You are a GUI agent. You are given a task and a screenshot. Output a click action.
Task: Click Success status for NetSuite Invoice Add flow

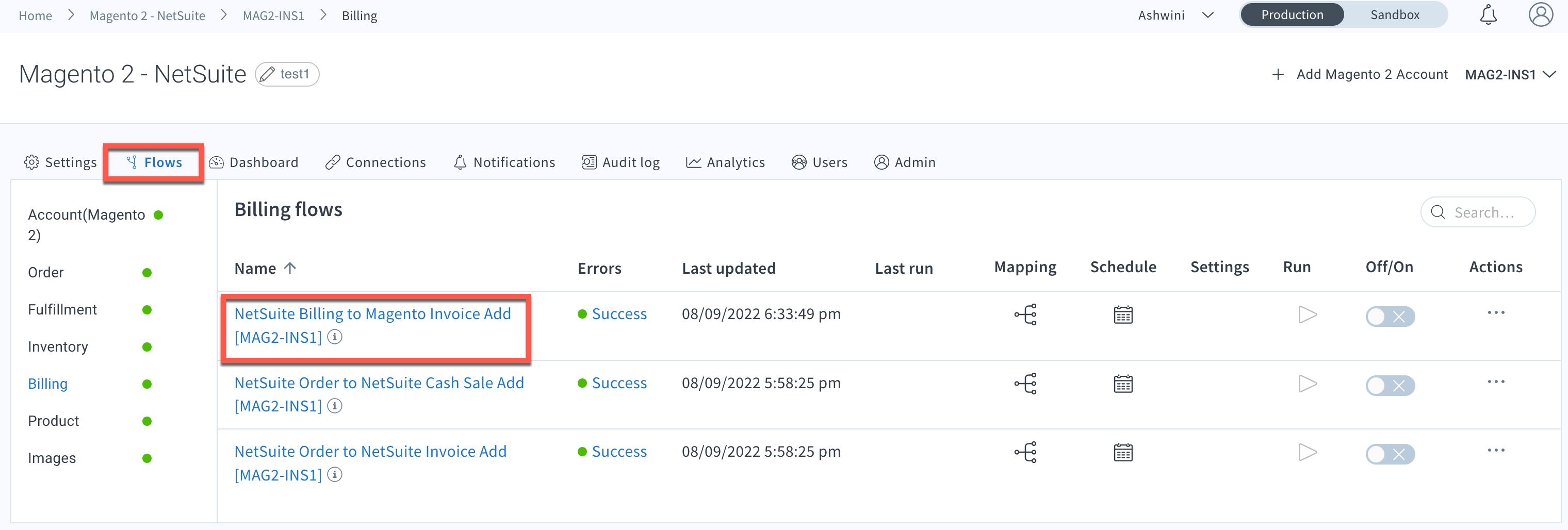pyautogui.click(x=618, y=452)
